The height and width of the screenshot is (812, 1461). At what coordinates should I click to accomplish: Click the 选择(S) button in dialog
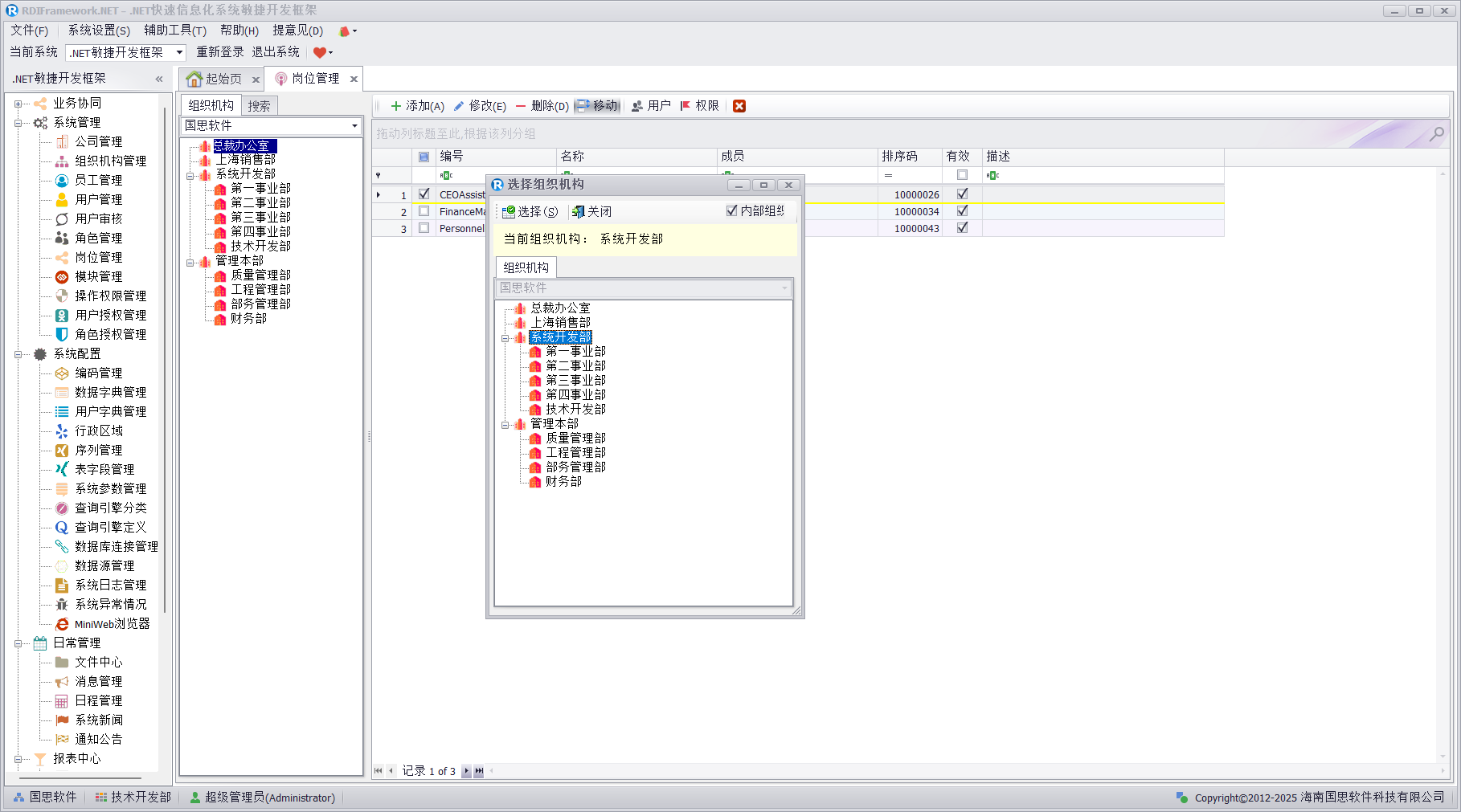coord(530,212)
